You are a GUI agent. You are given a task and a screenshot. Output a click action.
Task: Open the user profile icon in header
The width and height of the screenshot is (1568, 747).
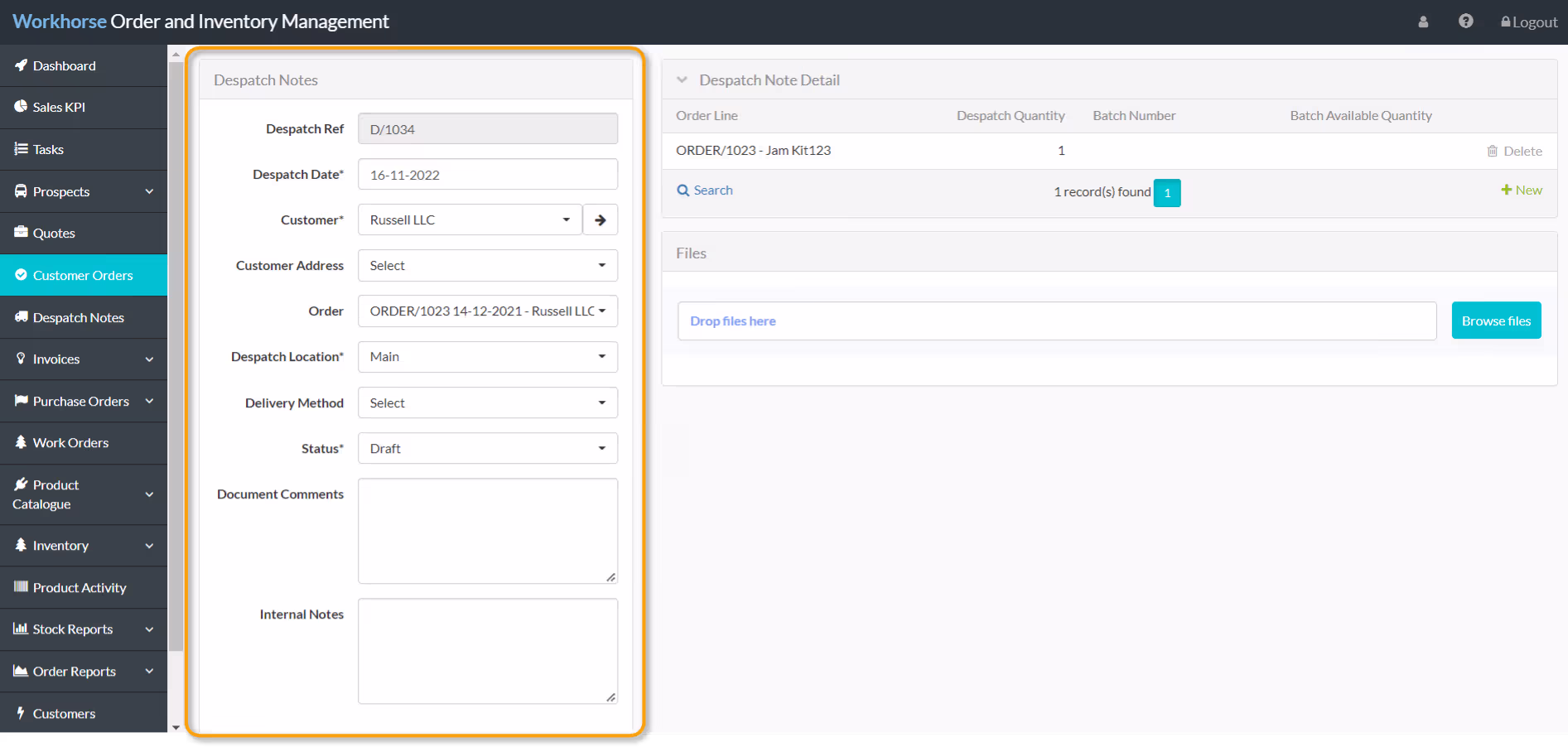[x=1423, y=22]
